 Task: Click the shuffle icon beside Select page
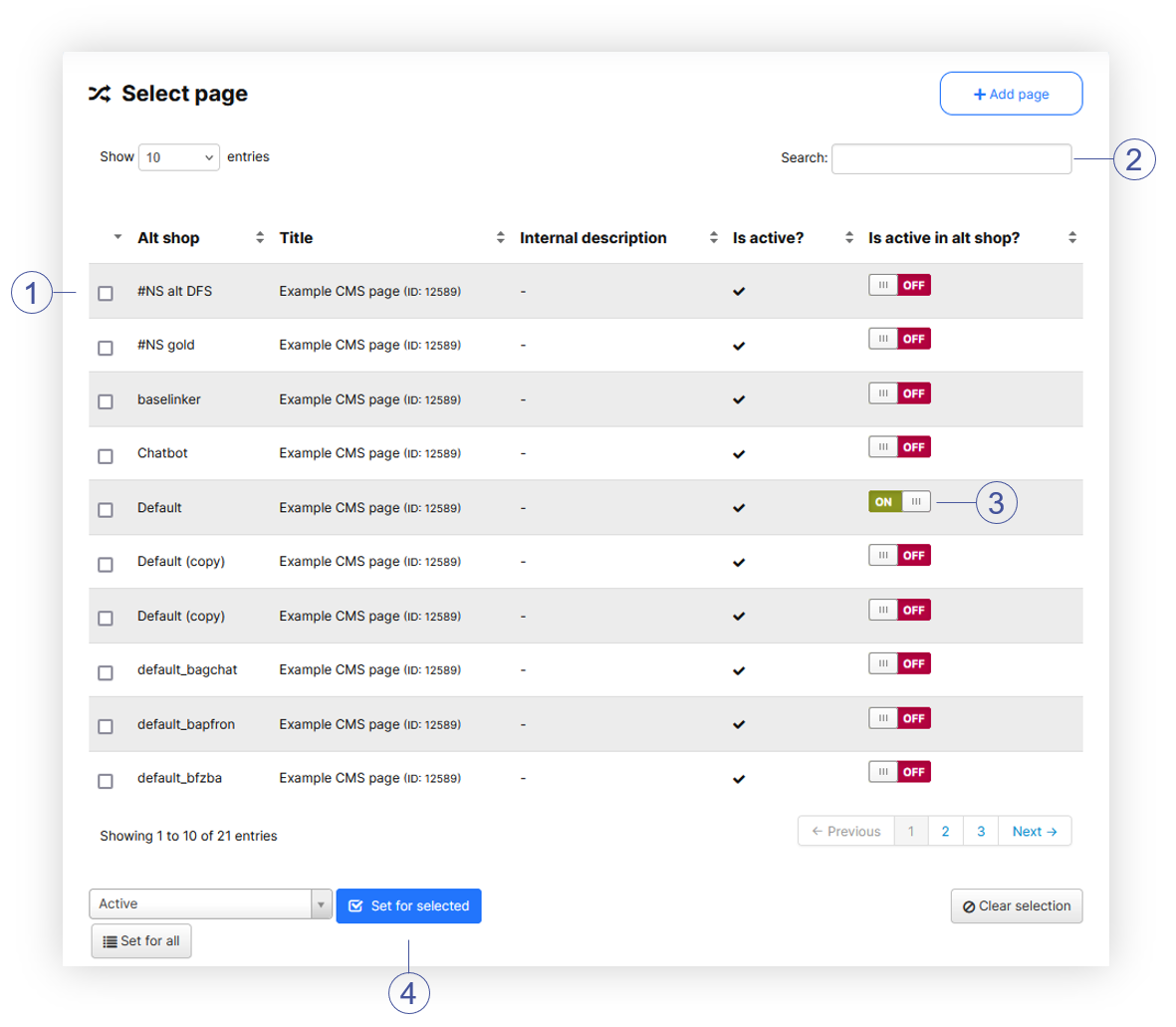(x=100, y=94)
